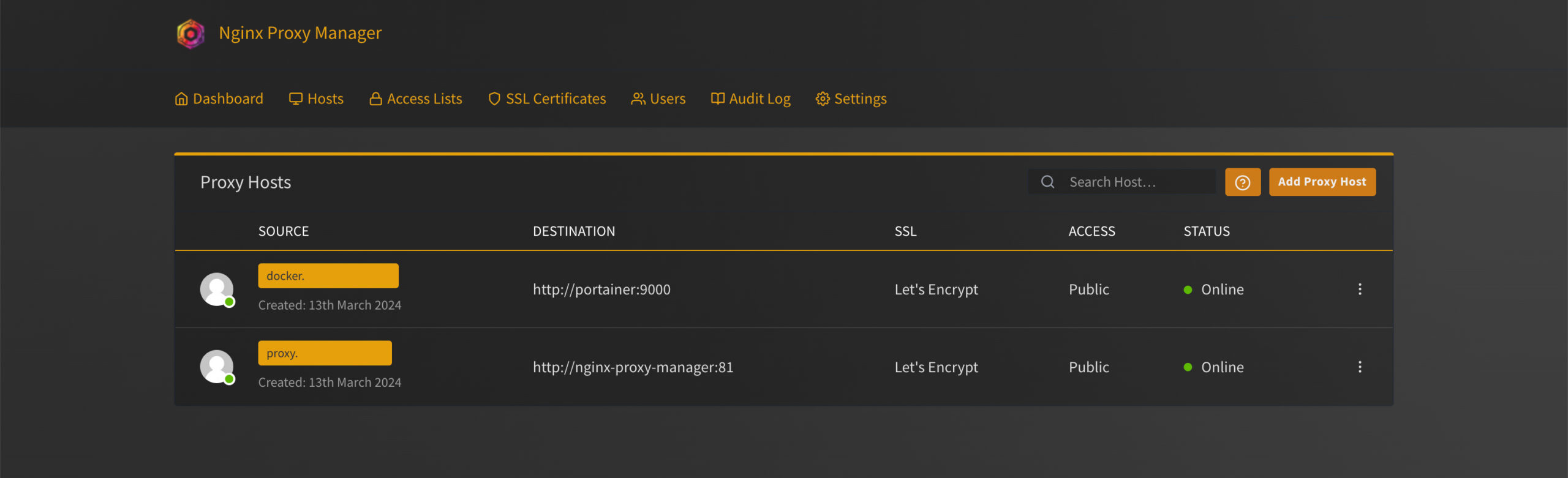This screenshot has height=478, width=1568.
Task: Click Online status of nginx-proxy-manager host
Action: click(x=1214, y=367)
